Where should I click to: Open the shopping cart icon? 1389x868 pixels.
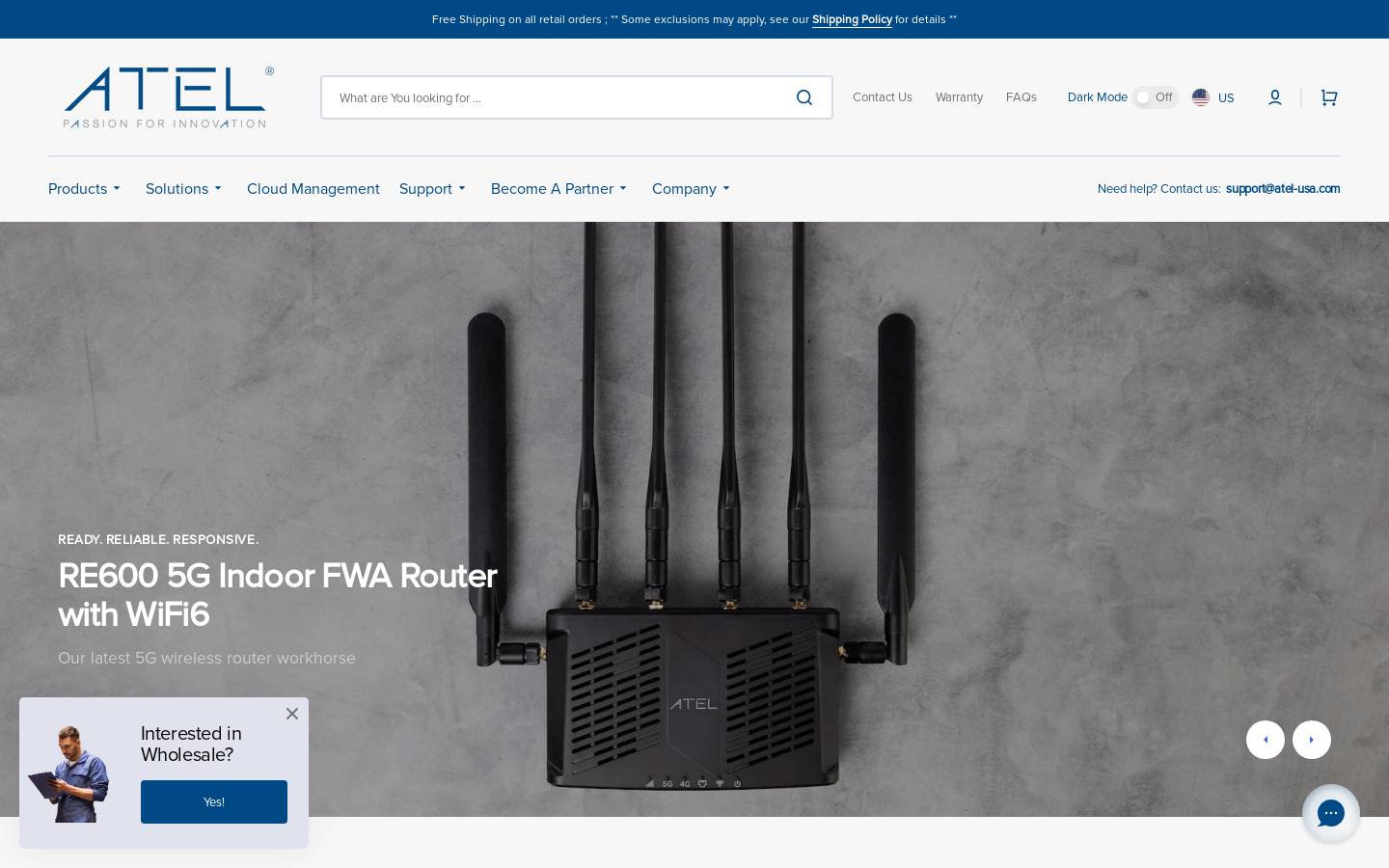pos(1329,97)
